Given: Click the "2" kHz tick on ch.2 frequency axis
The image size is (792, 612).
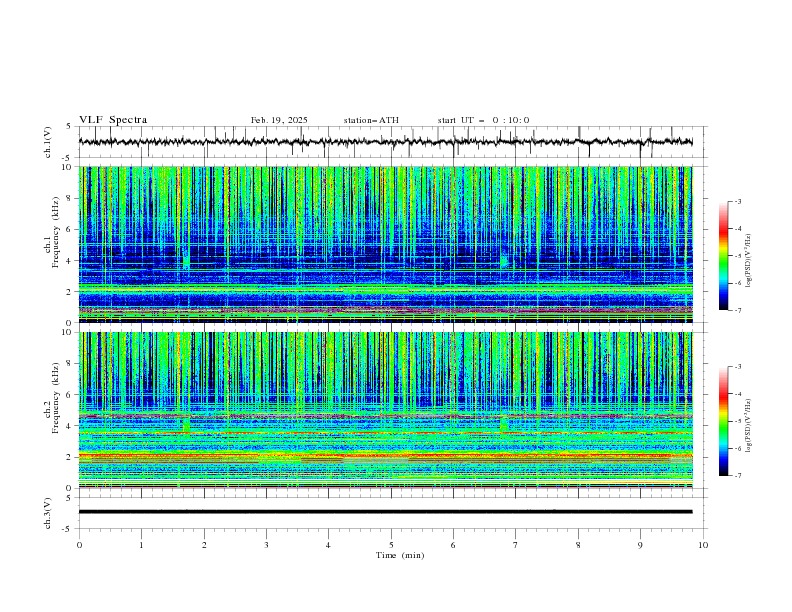Looking at the screenshot, I should coord(71,457).
